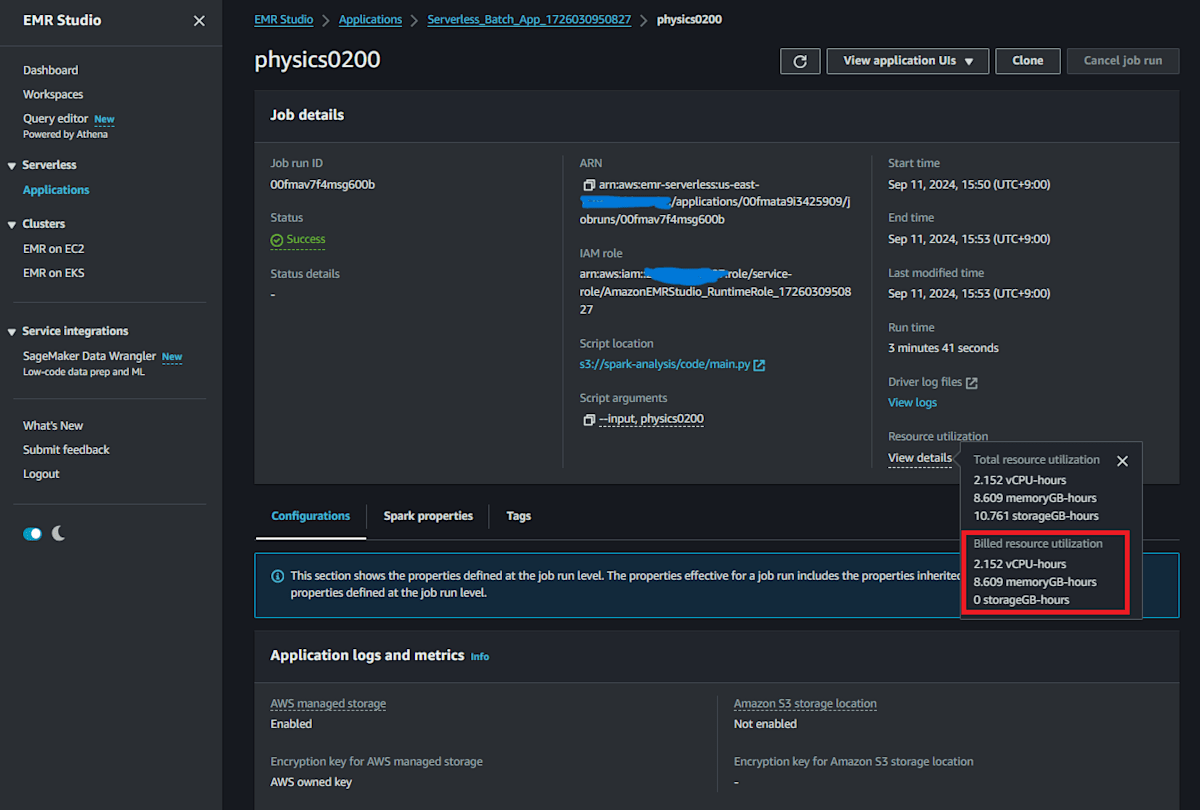
Task: Open Dashboard in sidebar
Action: click(51, 70)
